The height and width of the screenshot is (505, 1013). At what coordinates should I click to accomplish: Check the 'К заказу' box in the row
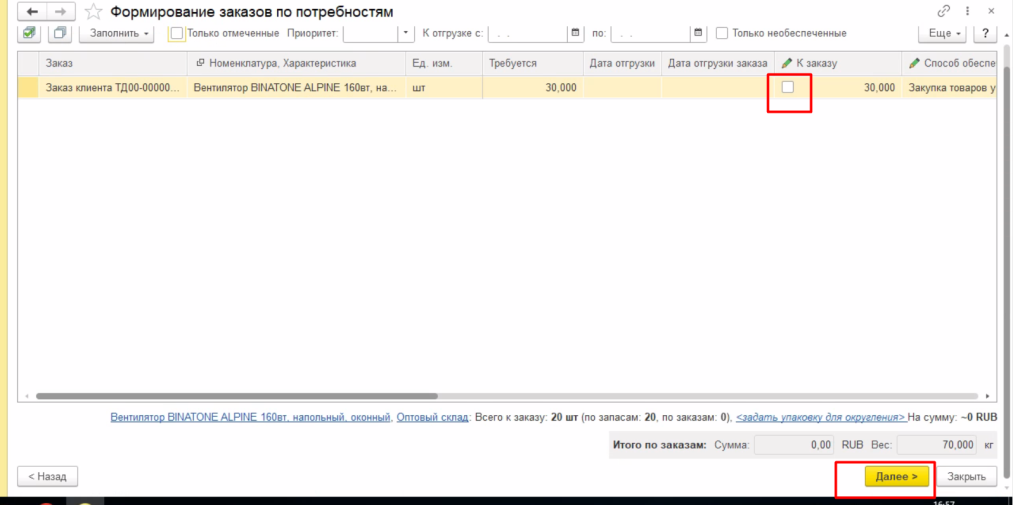(788, 88)
